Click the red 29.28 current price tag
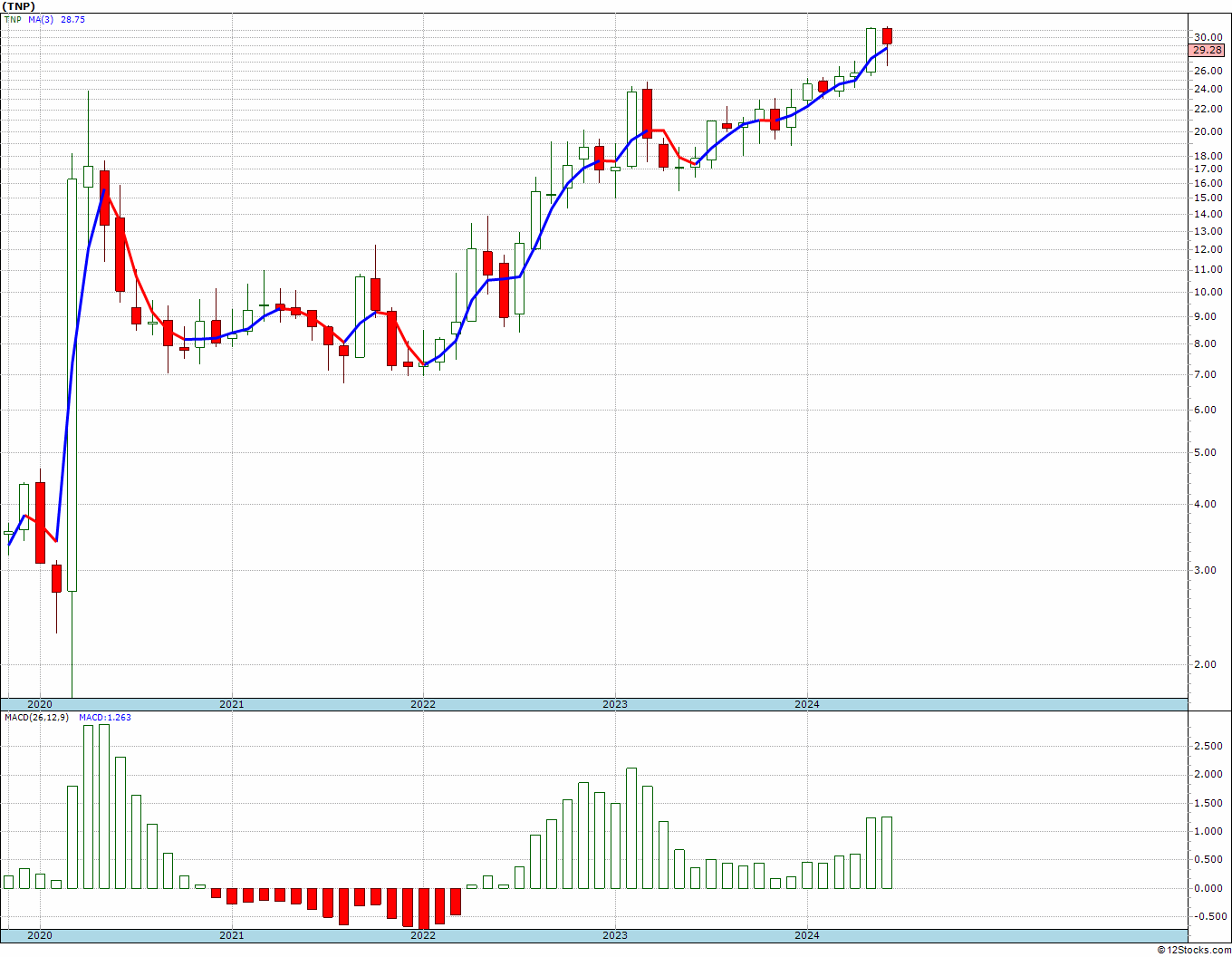Screen dimensions: 1232x957 tap(1207, 51)
